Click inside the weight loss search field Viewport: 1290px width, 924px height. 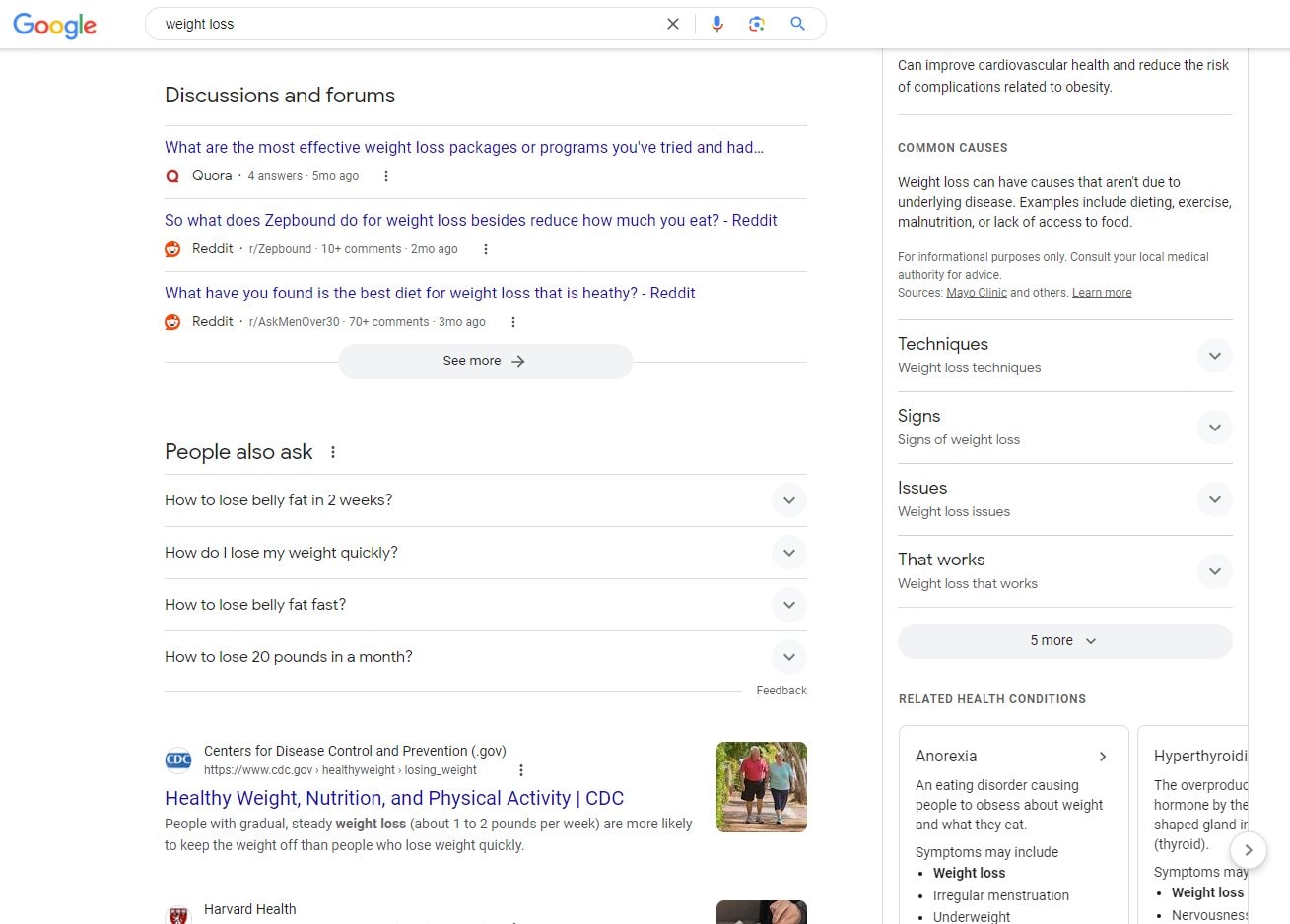click(394, 23)
